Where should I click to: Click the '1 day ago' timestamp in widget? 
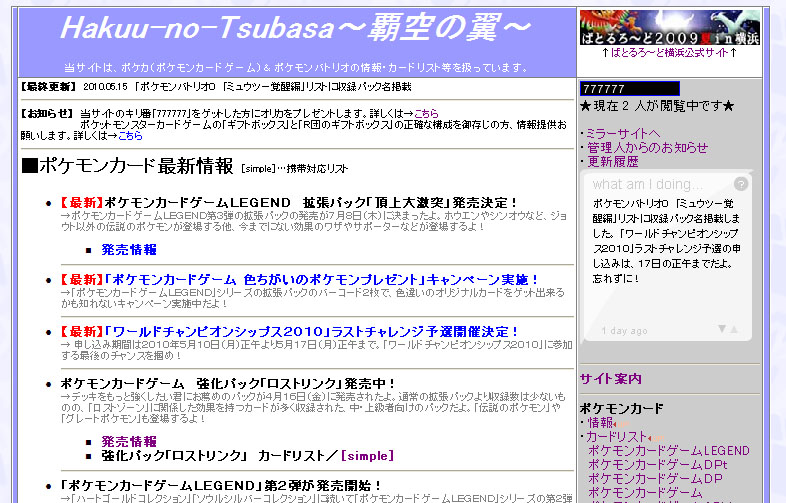pyautogui.click(x=624, y=330)
